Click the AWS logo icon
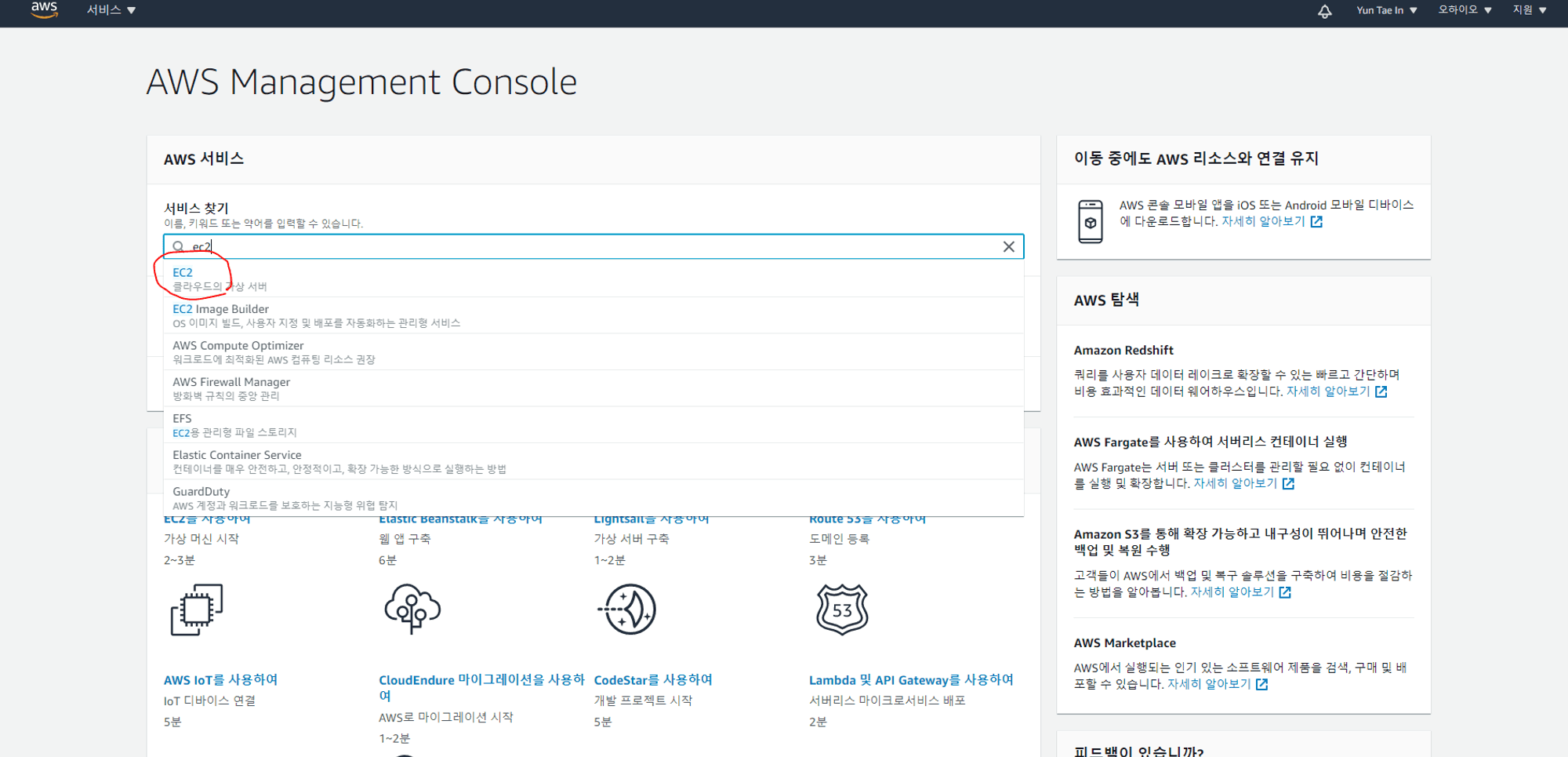 44,9
